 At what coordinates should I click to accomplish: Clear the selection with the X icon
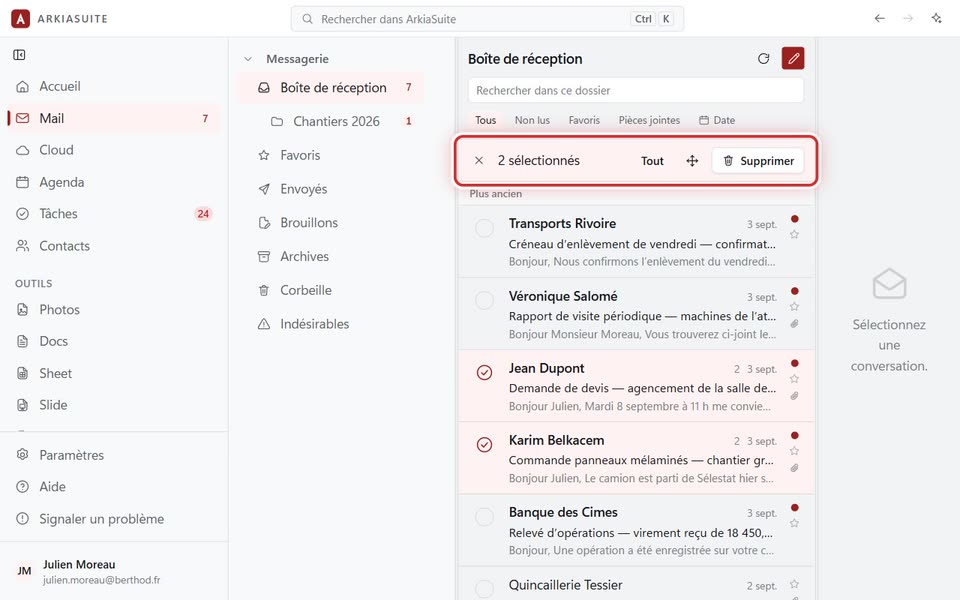pos(479,160)
